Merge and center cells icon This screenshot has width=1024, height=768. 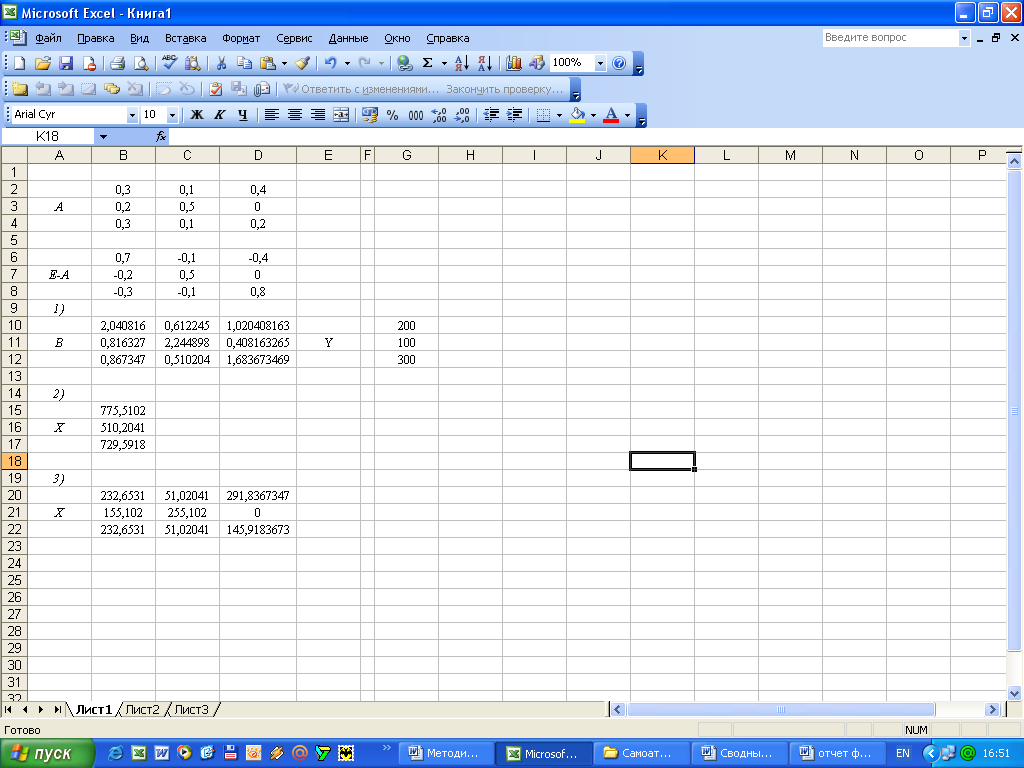coord(341,116)
